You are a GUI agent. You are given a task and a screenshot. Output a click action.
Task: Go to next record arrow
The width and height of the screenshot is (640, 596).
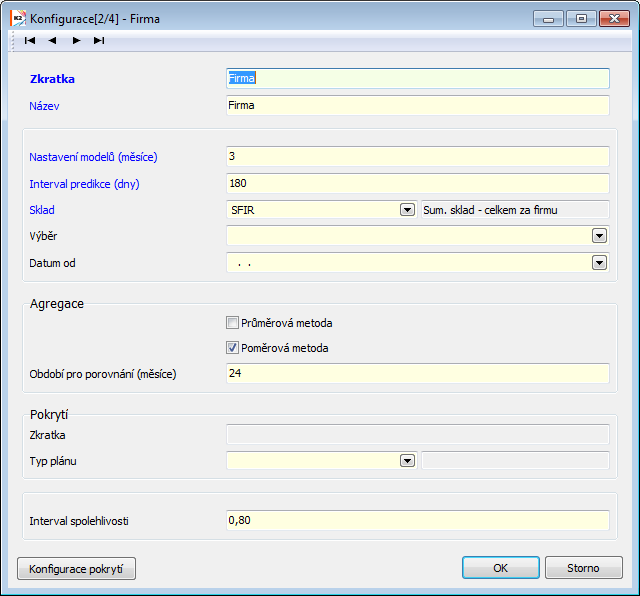point(76,40)
